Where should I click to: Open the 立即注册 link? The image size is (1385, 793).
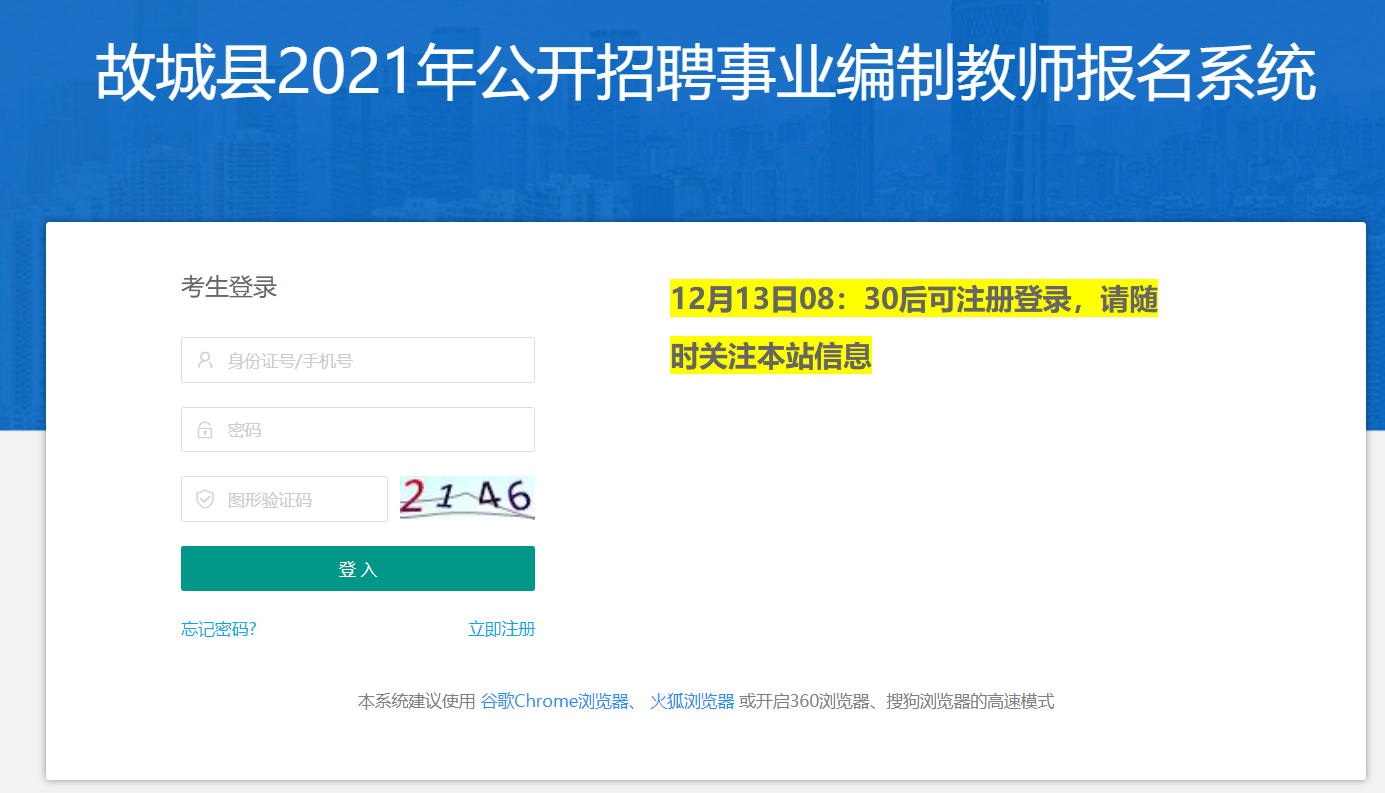pos(502,629)
